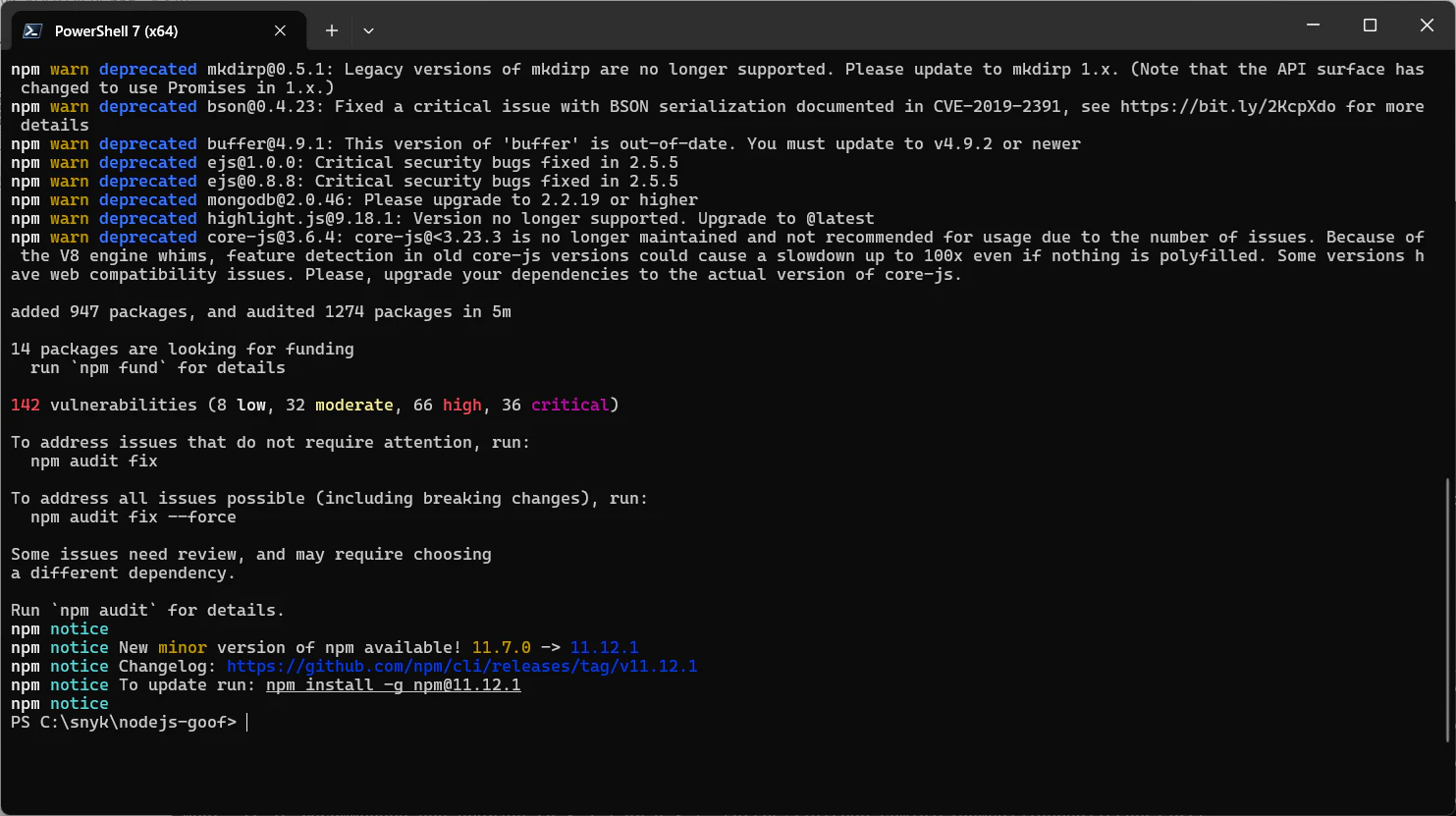Click 'run `npm fund` for details' text
This screenshot has height=816, width=1456.
(x=157, y=367)
